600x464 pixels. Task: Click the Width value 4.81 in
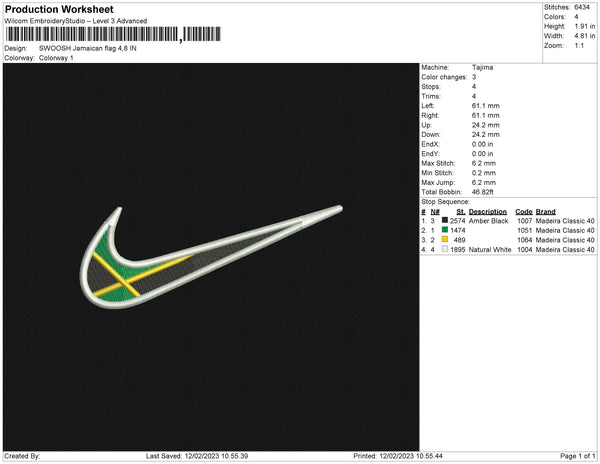pos(585,36)
